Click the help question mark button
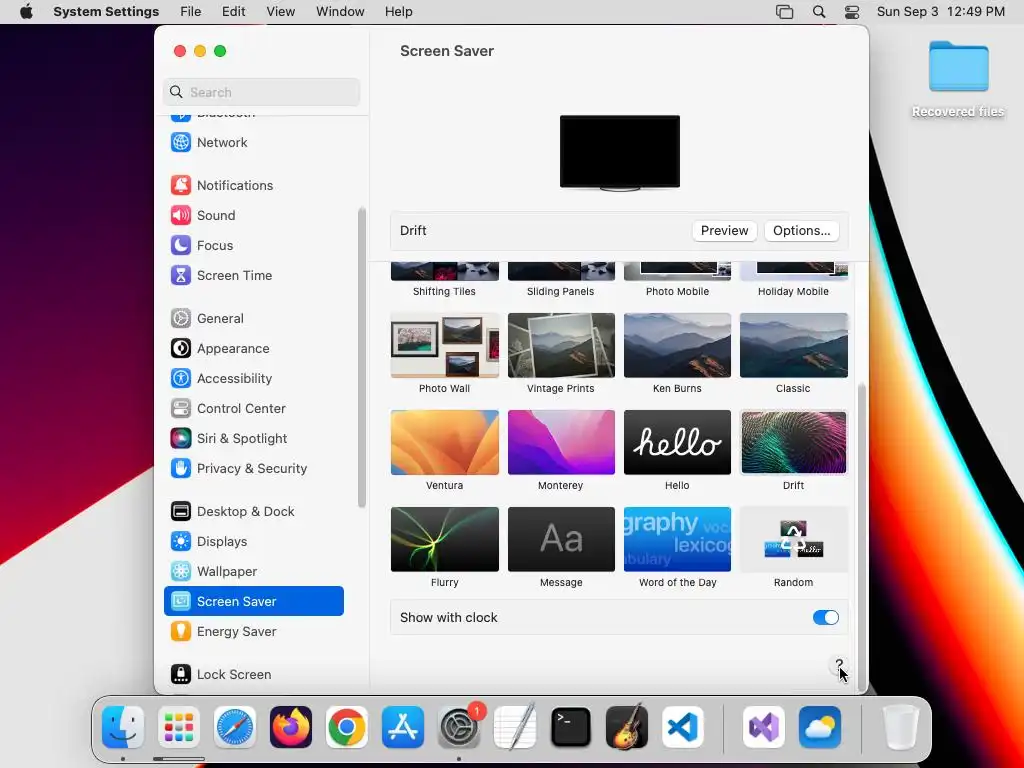This screenshot has height=768, width=1024. click(839, 666)
